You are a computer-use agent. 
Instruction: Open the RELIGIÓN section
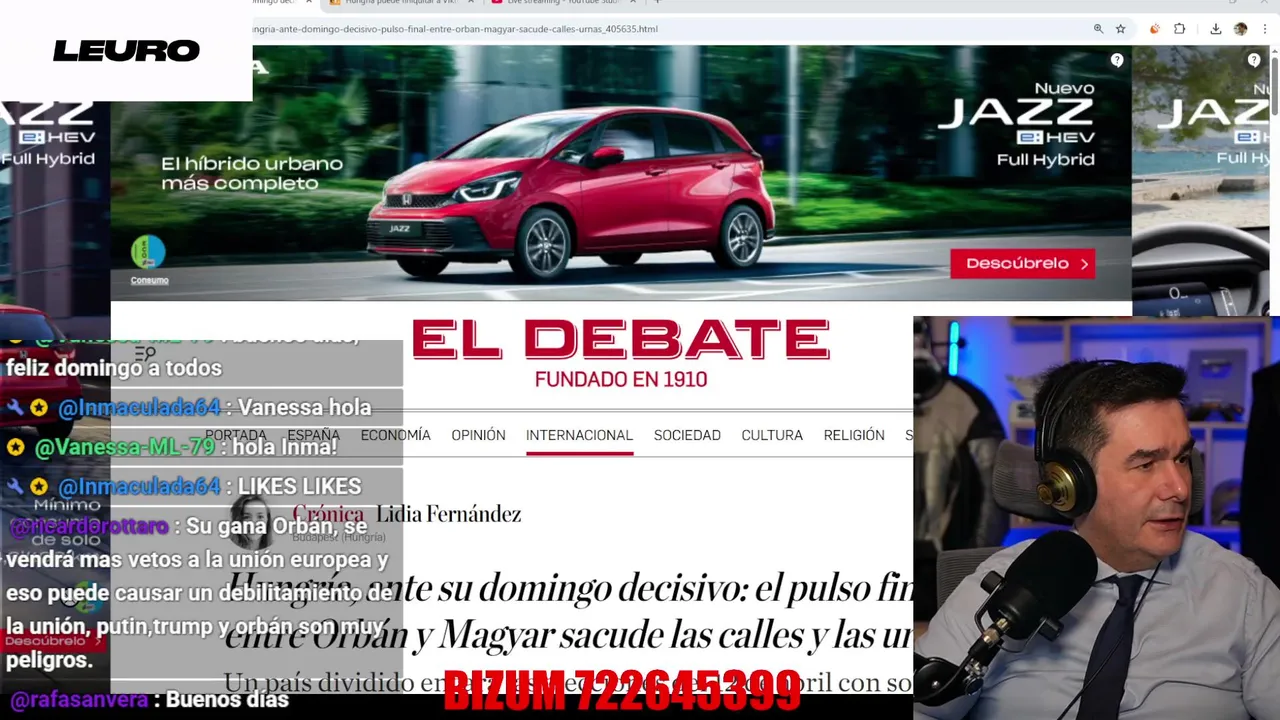[854, 435]
